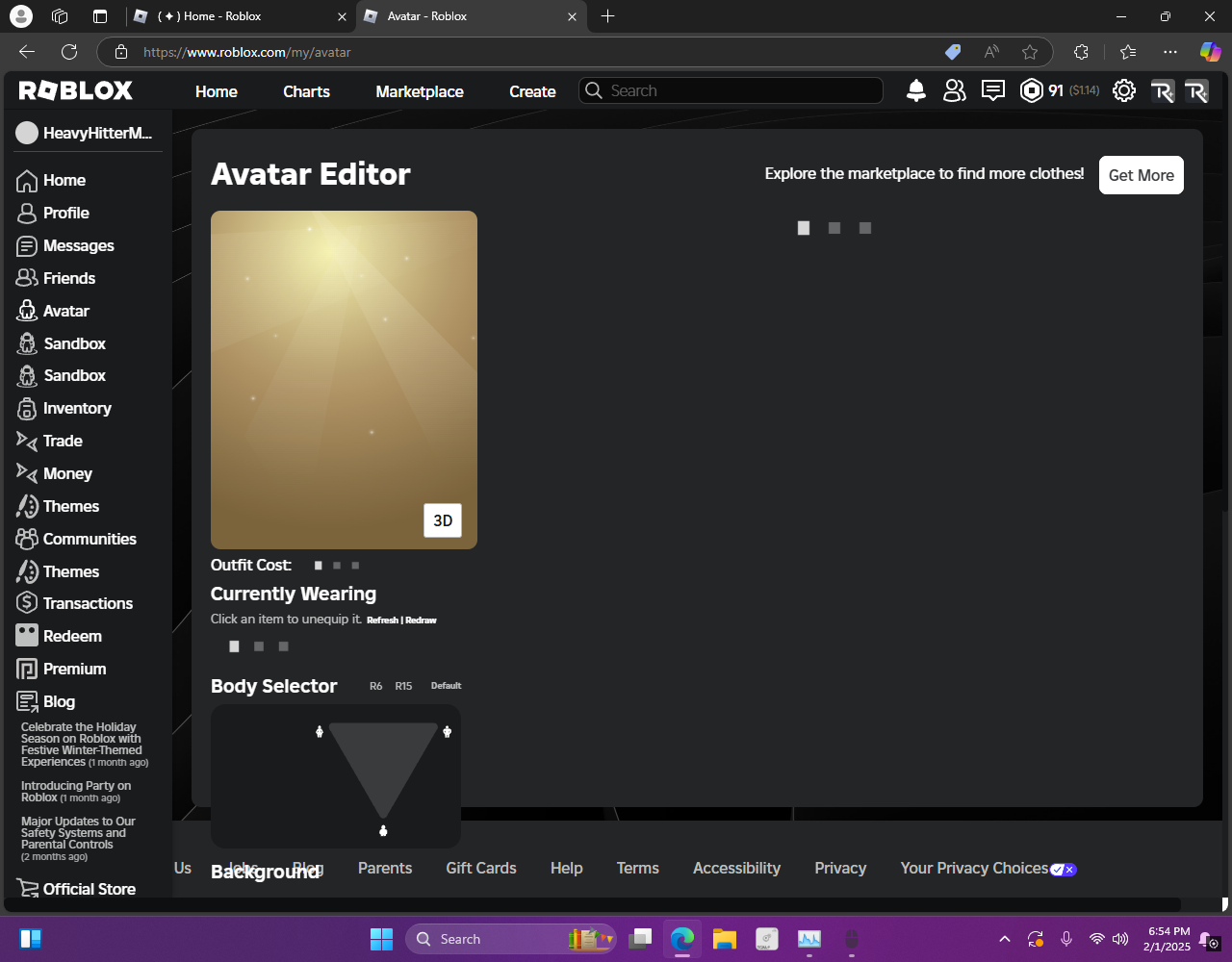
Task: Click the Roblox search field
Action: tap(731, 90)
